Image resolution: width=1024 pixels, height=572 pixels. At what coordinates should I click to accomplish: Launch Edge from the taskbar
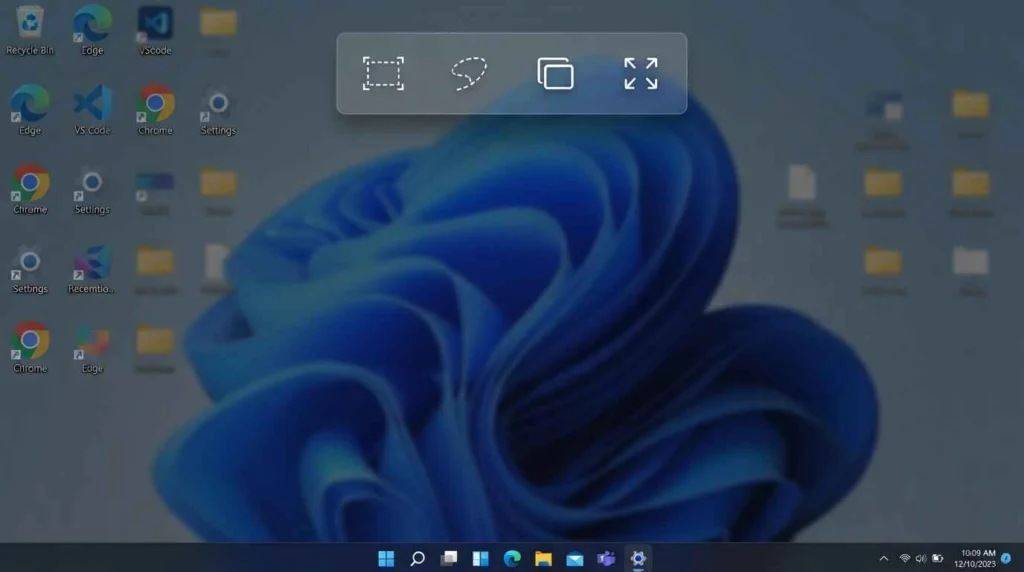pyautogui.click(x=512, y=558)
